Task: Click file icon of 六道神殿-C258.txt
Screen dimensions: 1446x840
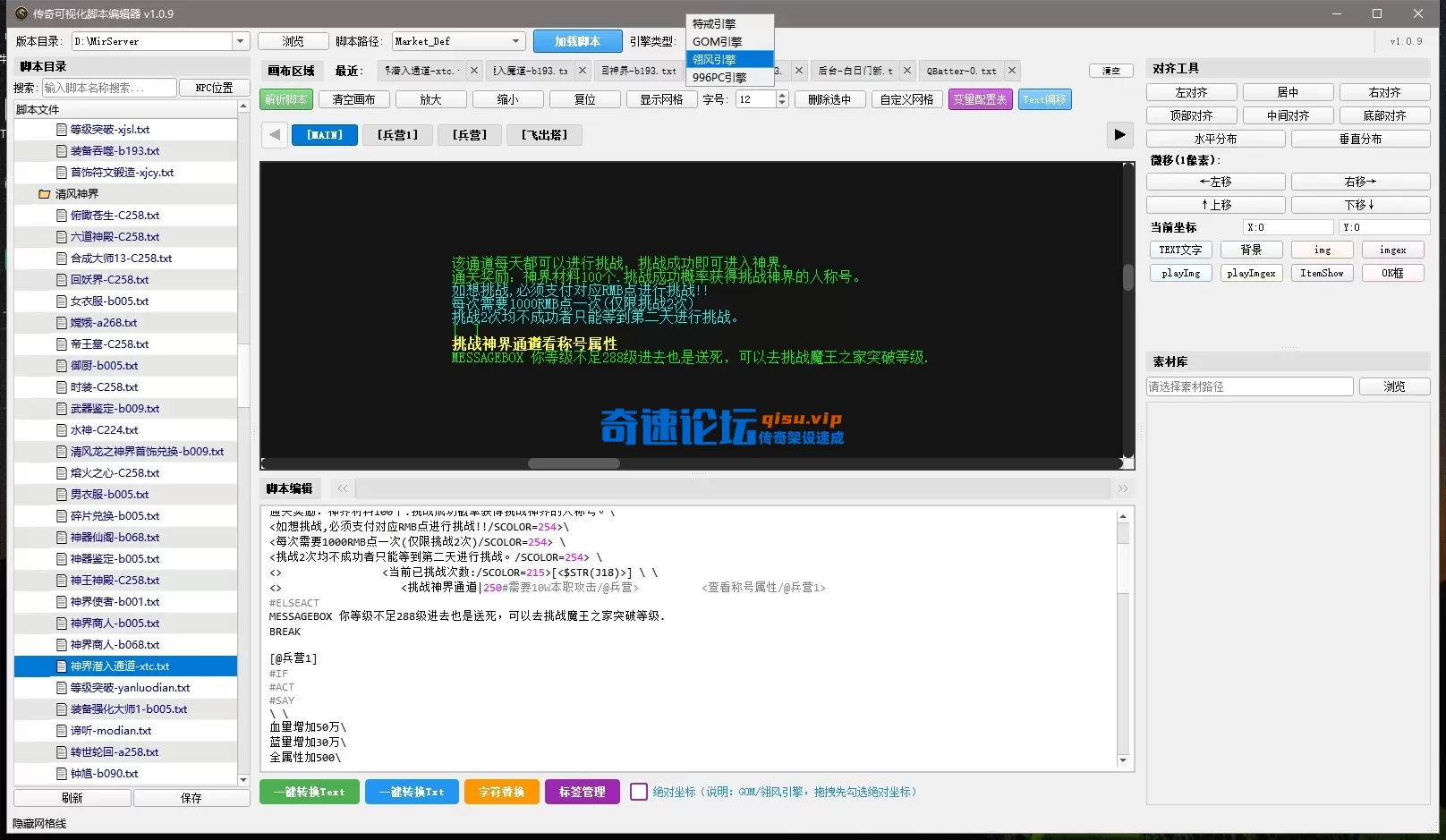Action: pos(62,237)
